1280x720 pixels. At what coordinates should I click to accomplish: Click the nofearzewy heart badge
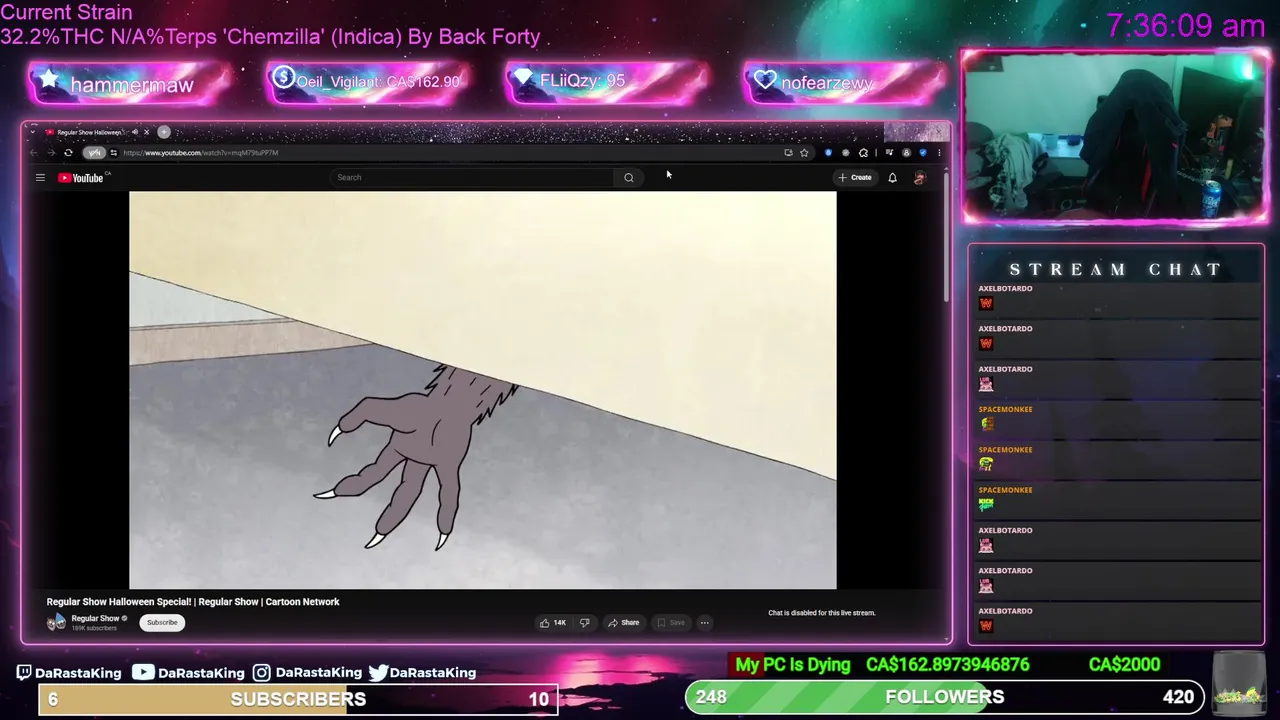844,82
